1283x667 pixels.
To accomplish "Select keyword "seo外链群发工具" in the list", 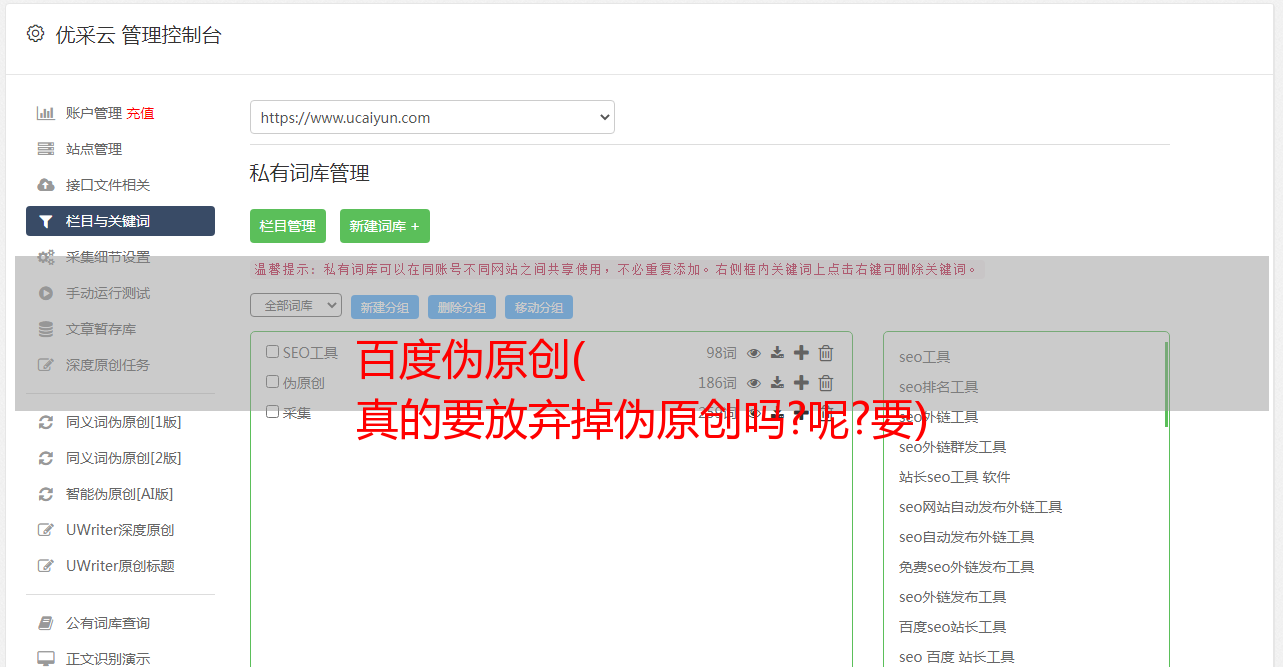I will tap(953, 447).
